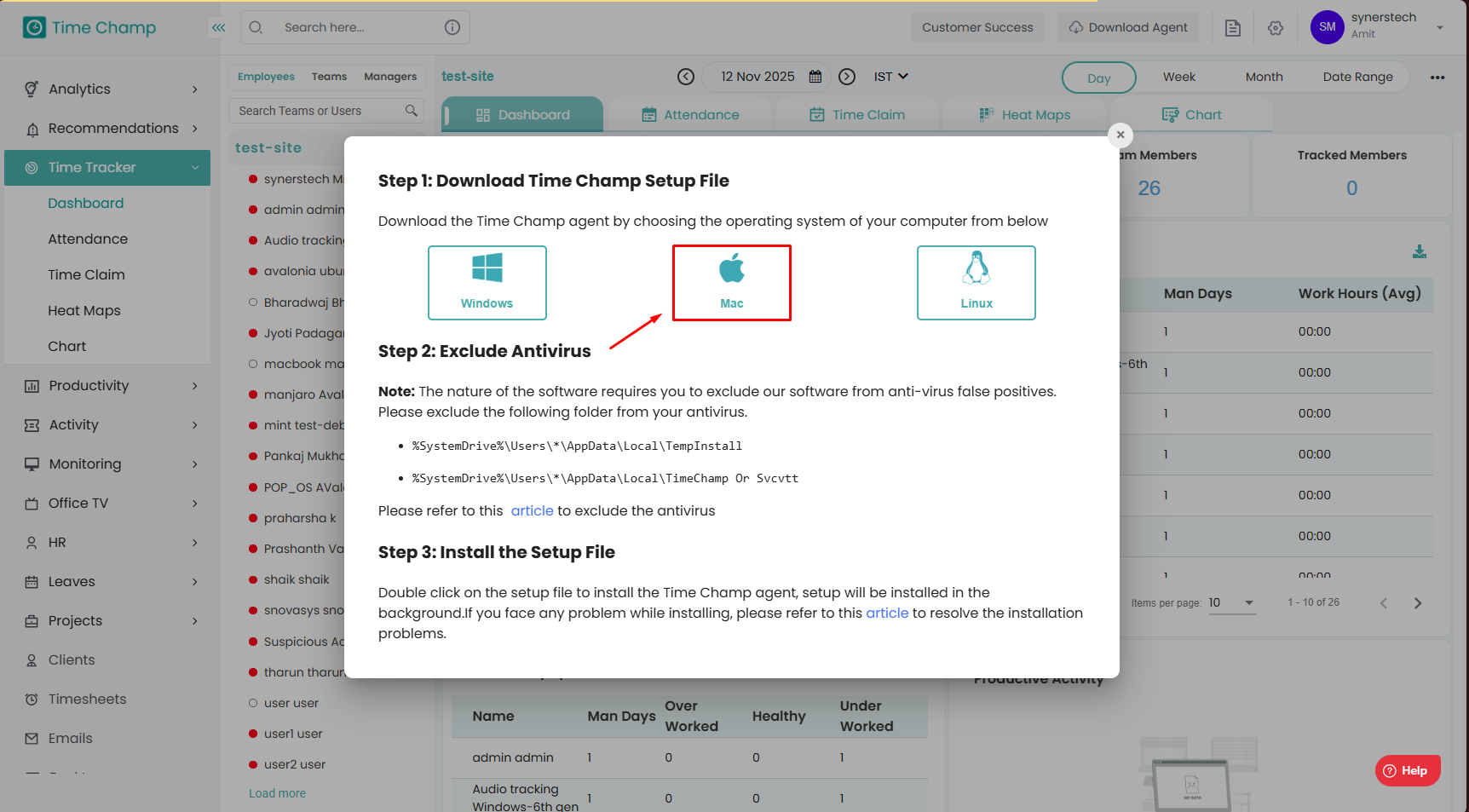Download the table report

click(x=1420, y=251)
